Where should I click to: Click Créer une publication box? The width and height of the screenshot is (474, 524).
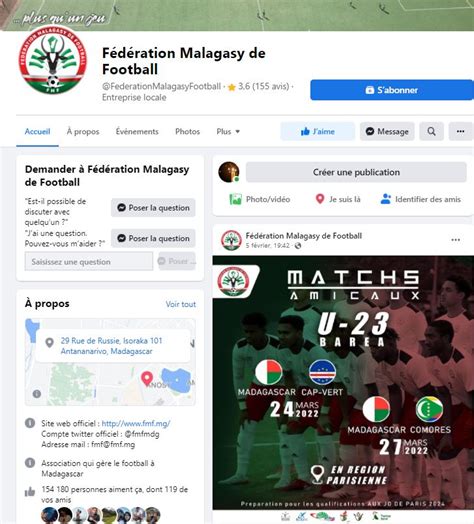click(356, 172)
